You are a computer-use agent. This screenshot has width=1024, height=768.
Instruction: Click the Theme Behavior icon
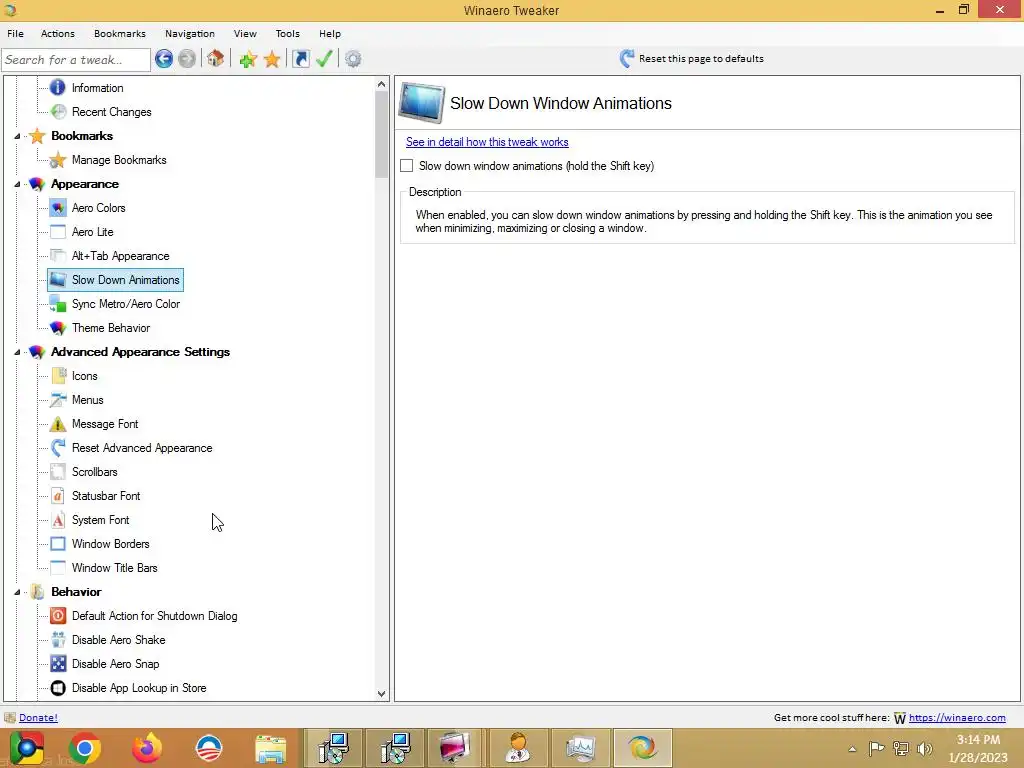pos(58,328)
